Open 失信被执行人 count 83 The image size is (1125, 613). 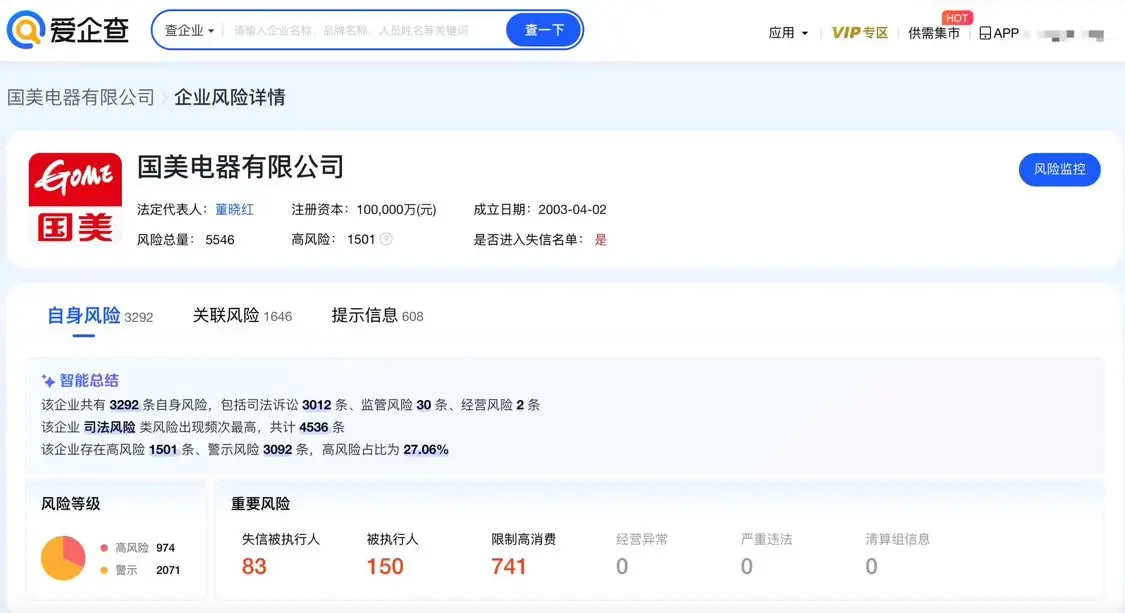(x=254, y=566)
